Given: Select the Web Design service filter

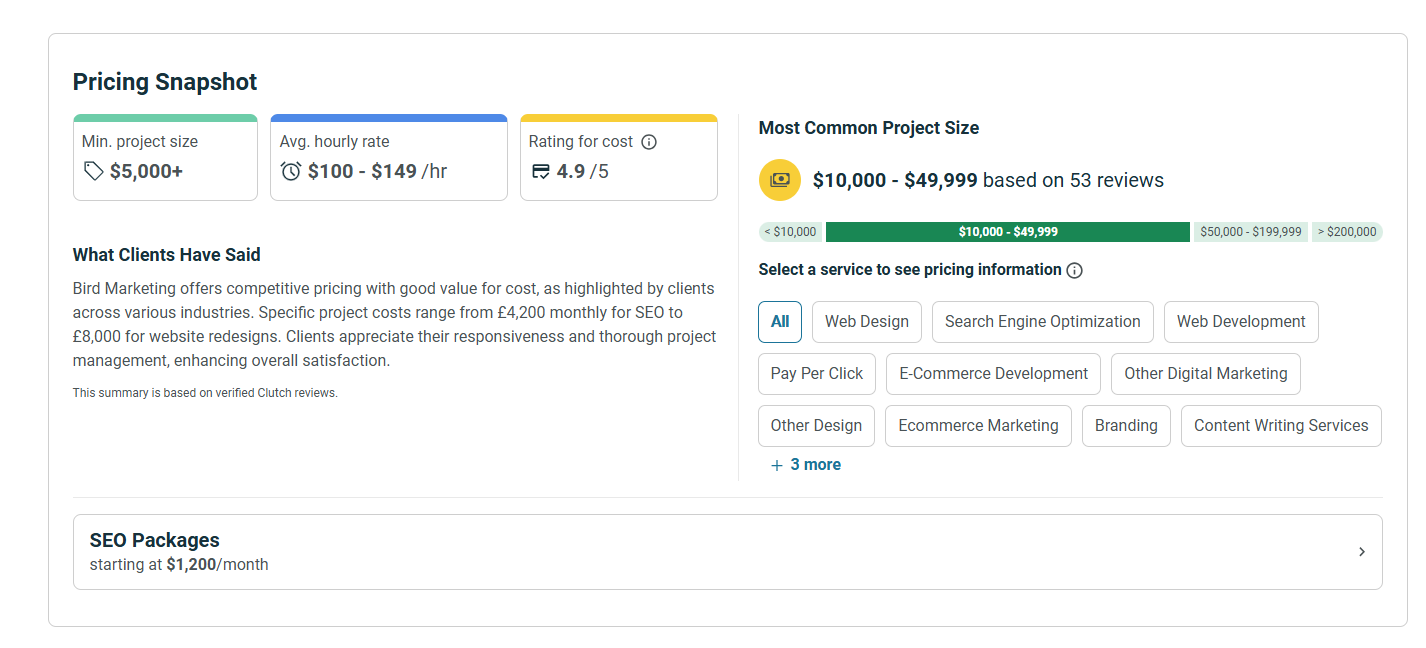Looking at the screenshot, I should point(867,322).
